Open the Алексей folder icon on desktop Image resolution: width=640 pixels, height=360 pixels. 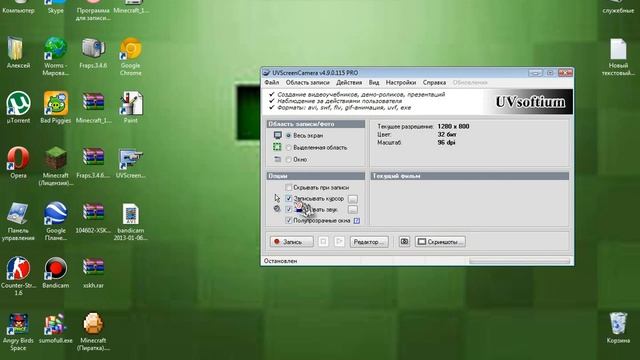16,50
